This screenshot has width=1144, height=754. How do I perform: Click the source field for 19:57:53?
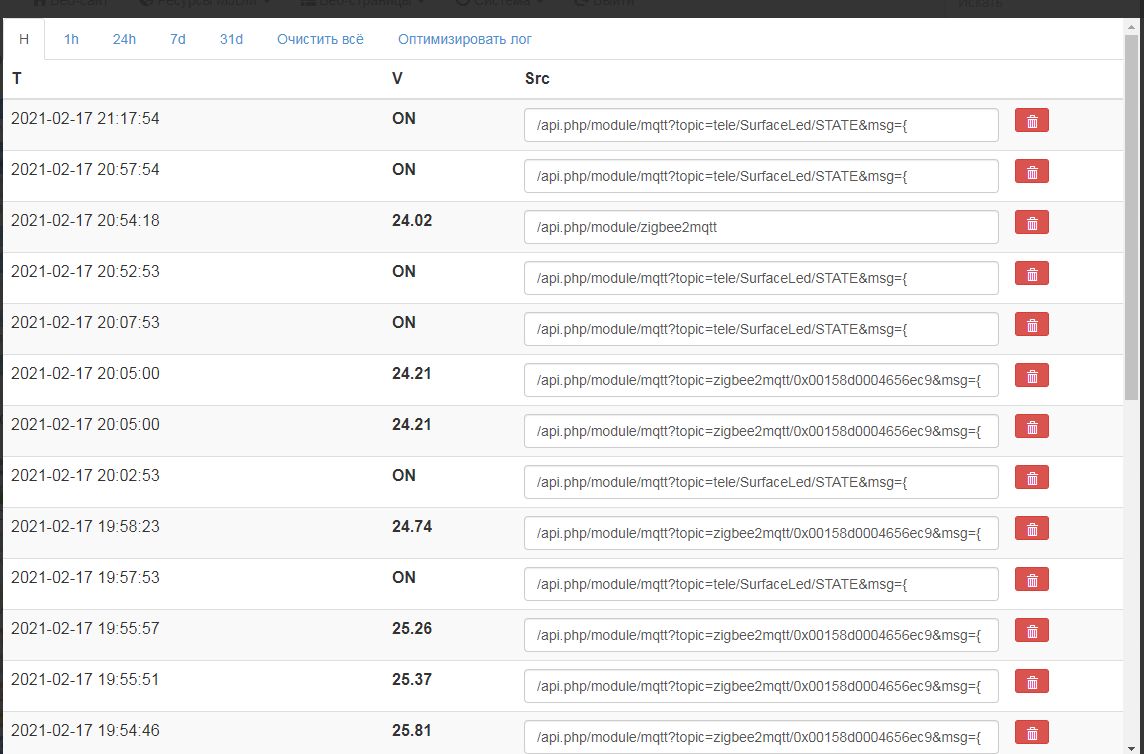click(760, 584)
